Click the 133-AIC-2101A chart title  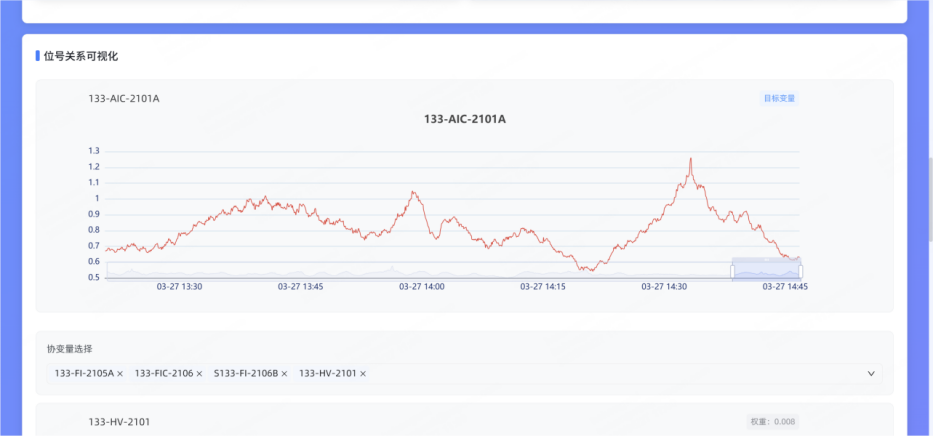click(x=465, y=119)
